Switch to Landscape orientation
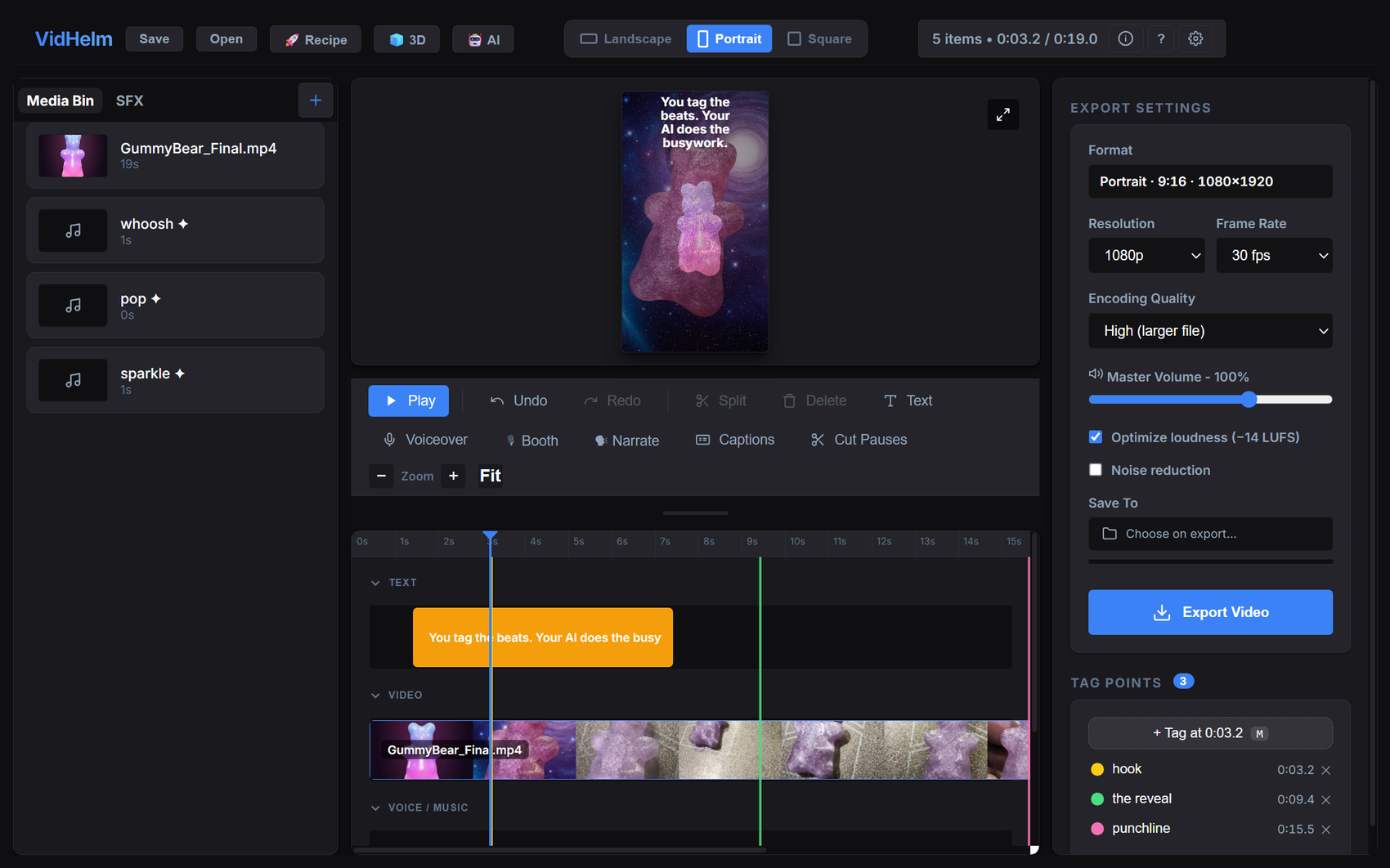Screen dimensions: 1390x868 [x=626, y=38]
